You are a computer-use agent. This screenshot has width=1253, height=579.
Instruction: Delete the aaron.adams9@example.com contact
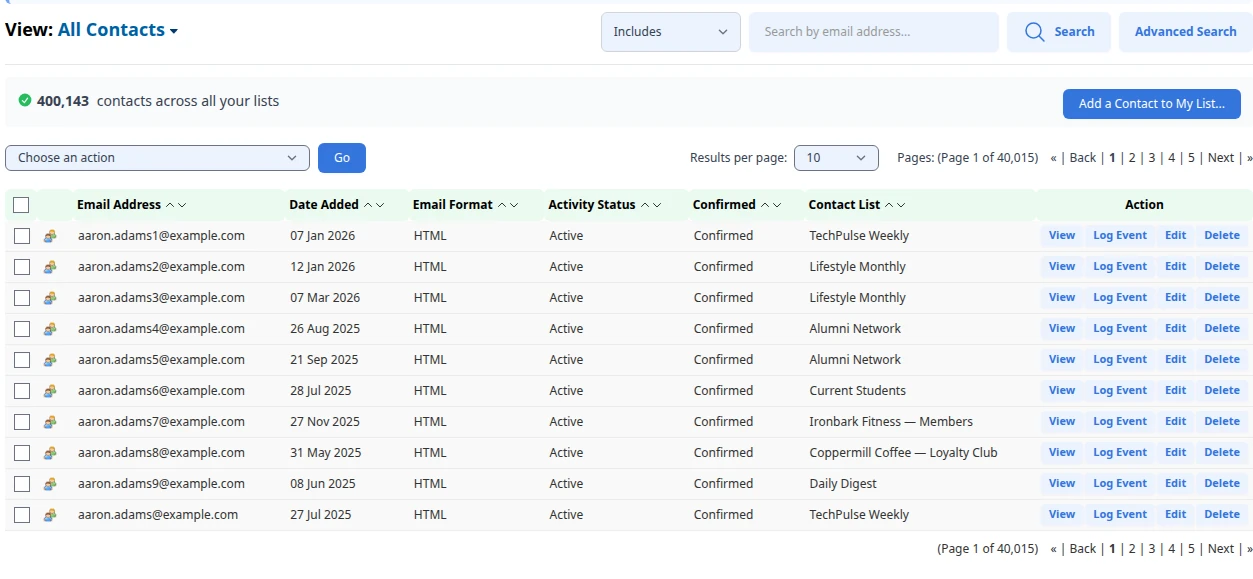pos(1221,484)
